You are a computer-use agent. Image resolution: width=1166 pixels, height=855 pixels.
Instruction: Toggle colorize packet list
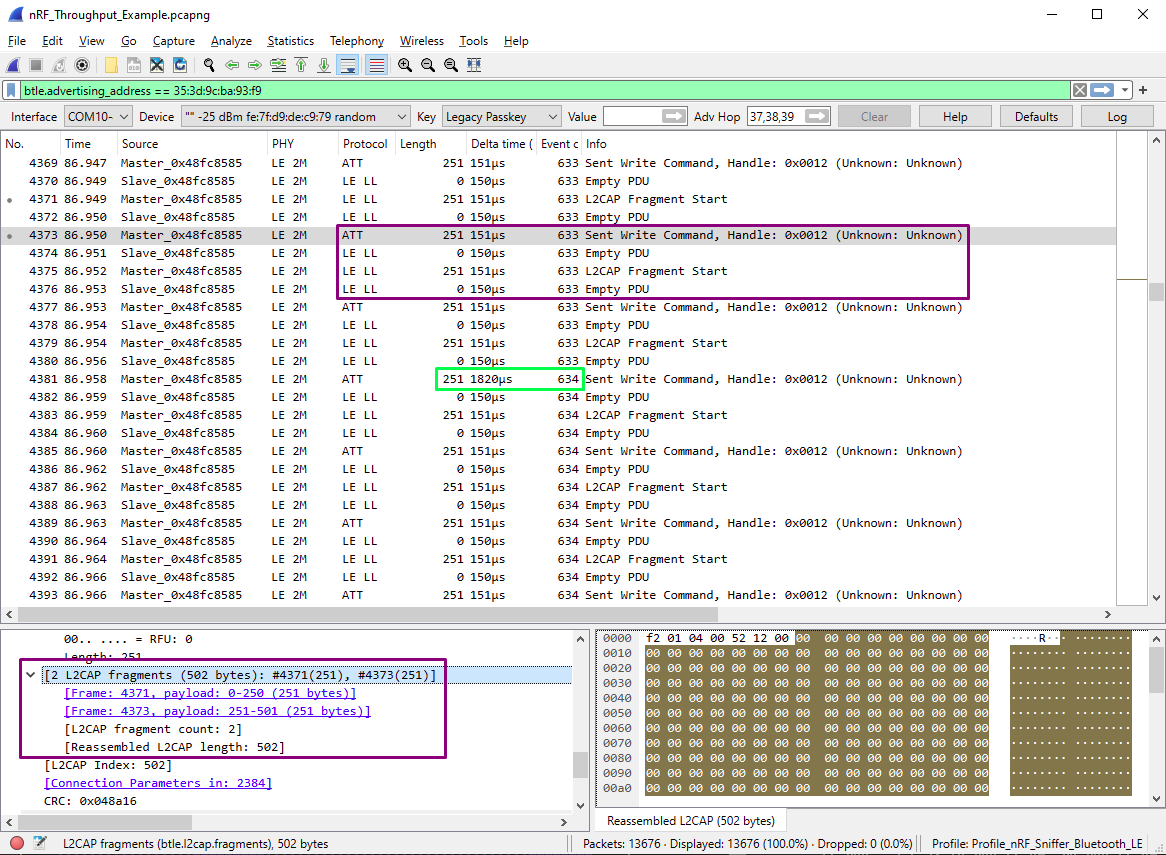tap(374, 65)
